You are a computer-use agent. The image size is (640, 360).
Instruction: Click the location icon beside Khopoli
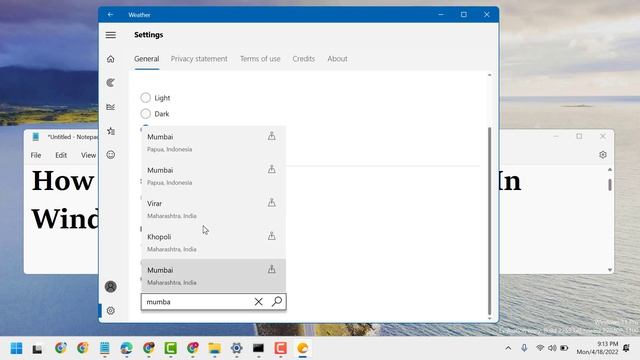271,236
